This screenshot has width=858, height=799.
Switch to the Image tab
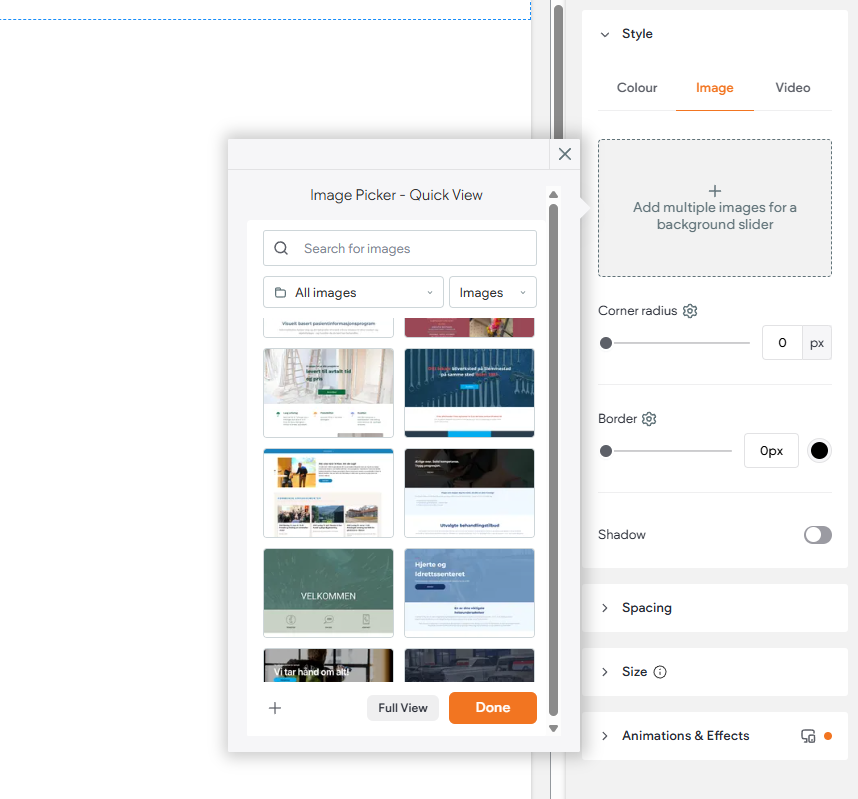pyautogui.click(x=715, y=88)
